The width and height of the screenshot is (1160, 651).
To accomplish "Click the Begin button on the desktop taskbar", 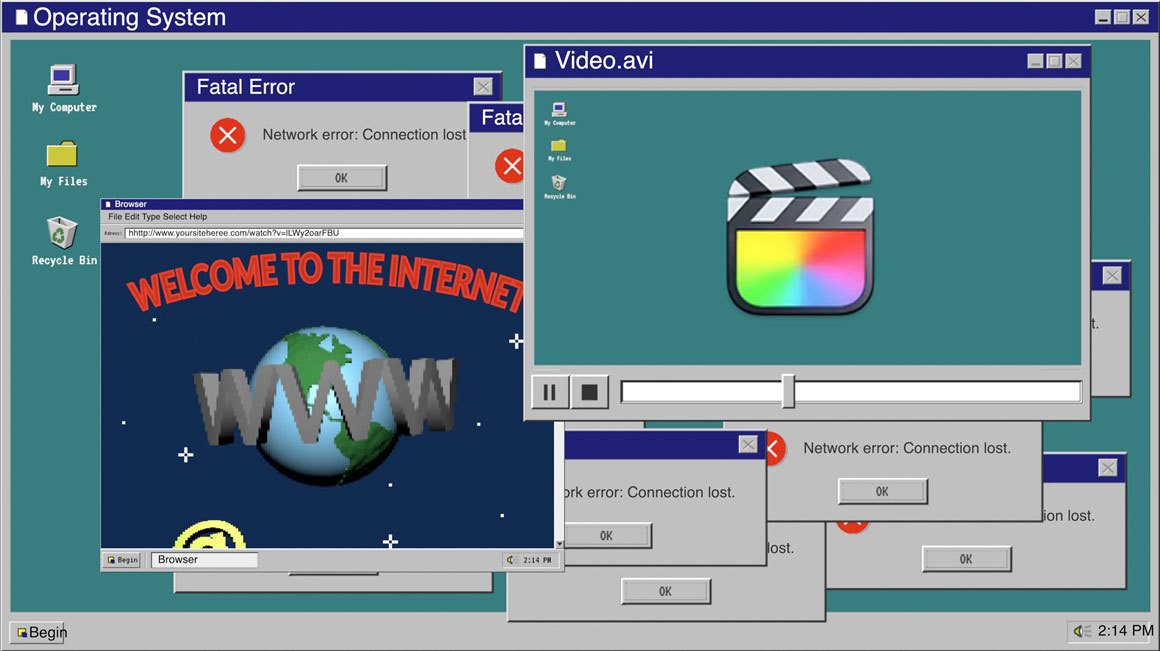I will pyautogui.click(x=39, y=632).
